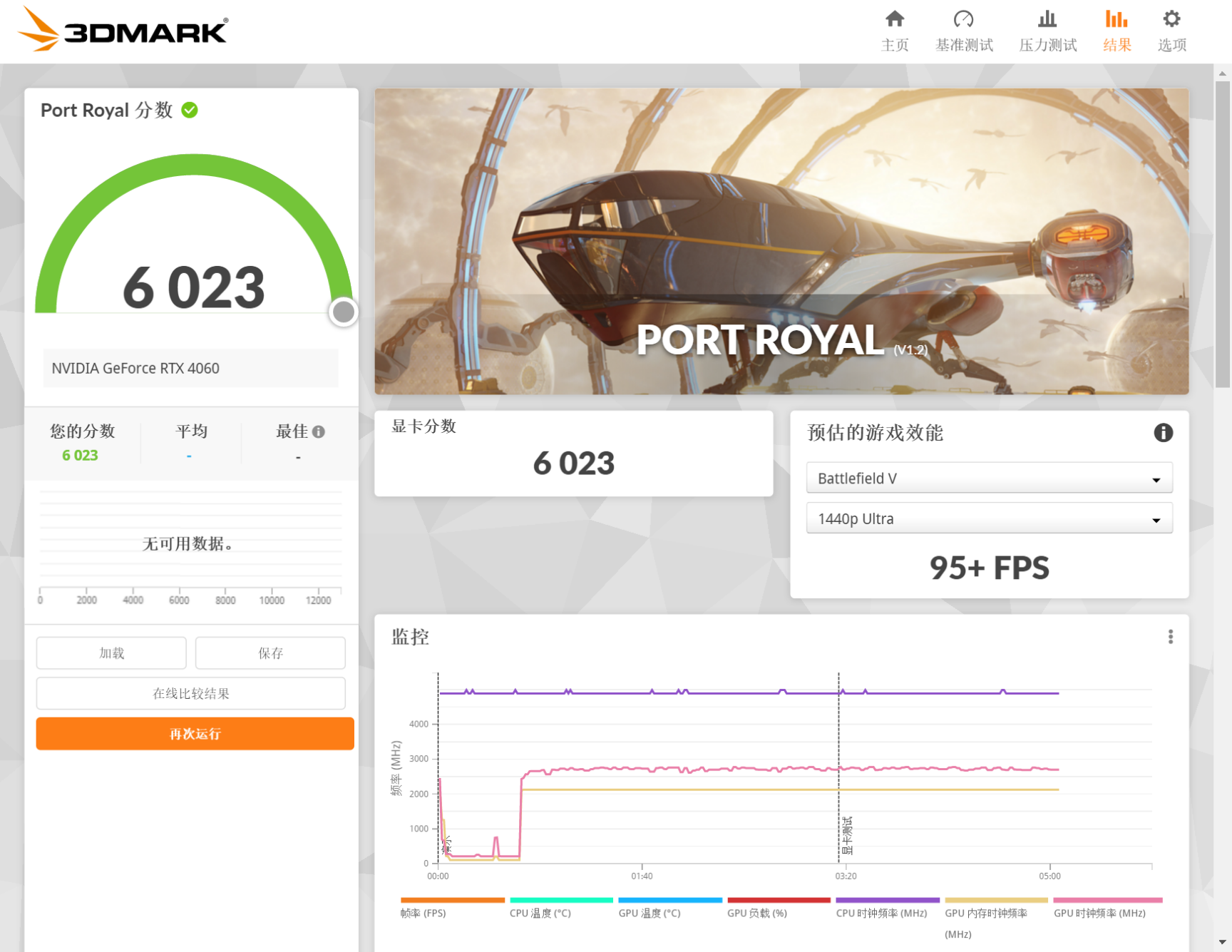The image size is (1232, 952).
Task: Click the GPU 负载 (%) legend label
Action: pos(757,913)
